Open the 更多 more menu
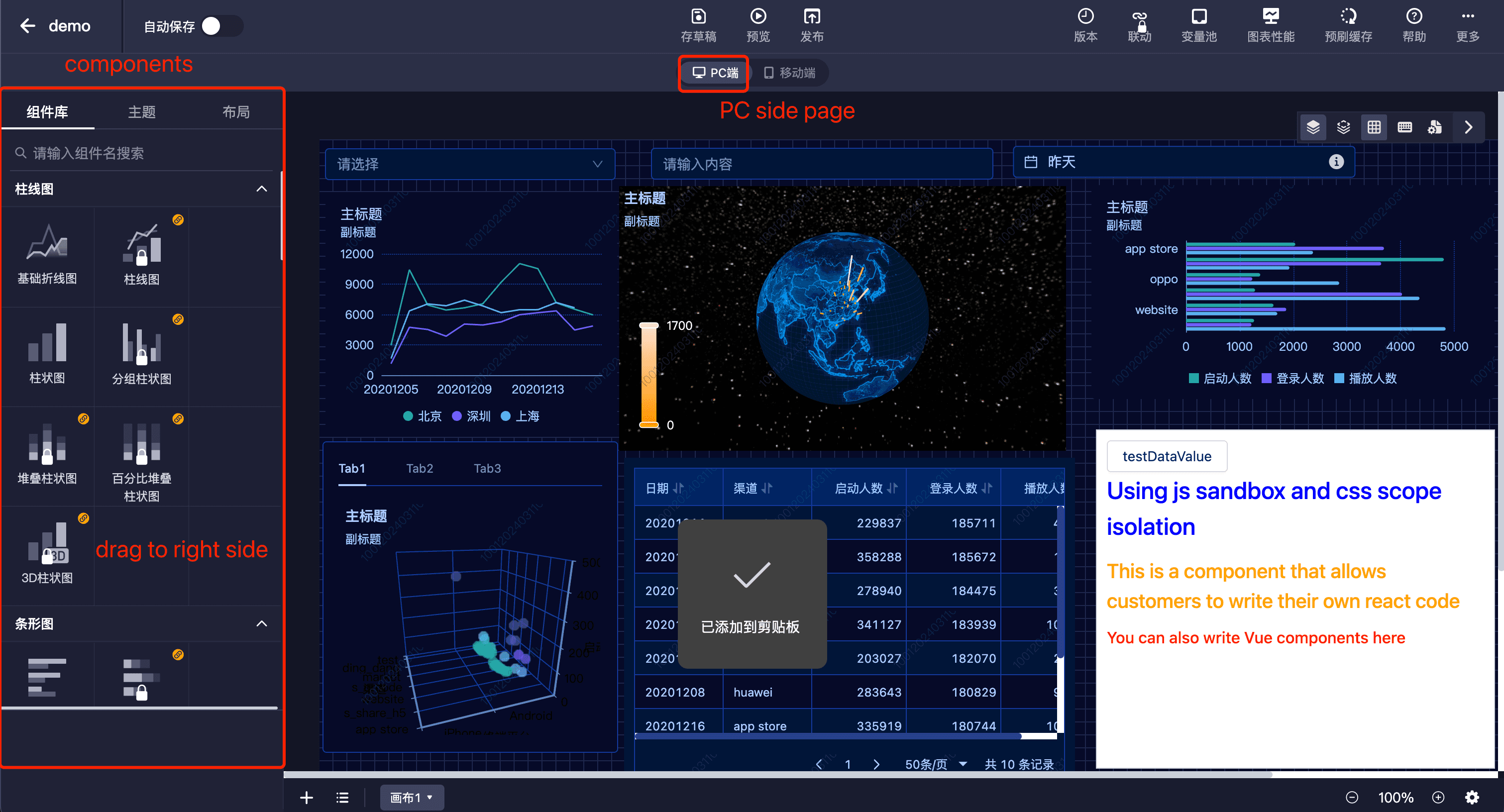This screenshot has width=1504, height=812. (1467, 26)
